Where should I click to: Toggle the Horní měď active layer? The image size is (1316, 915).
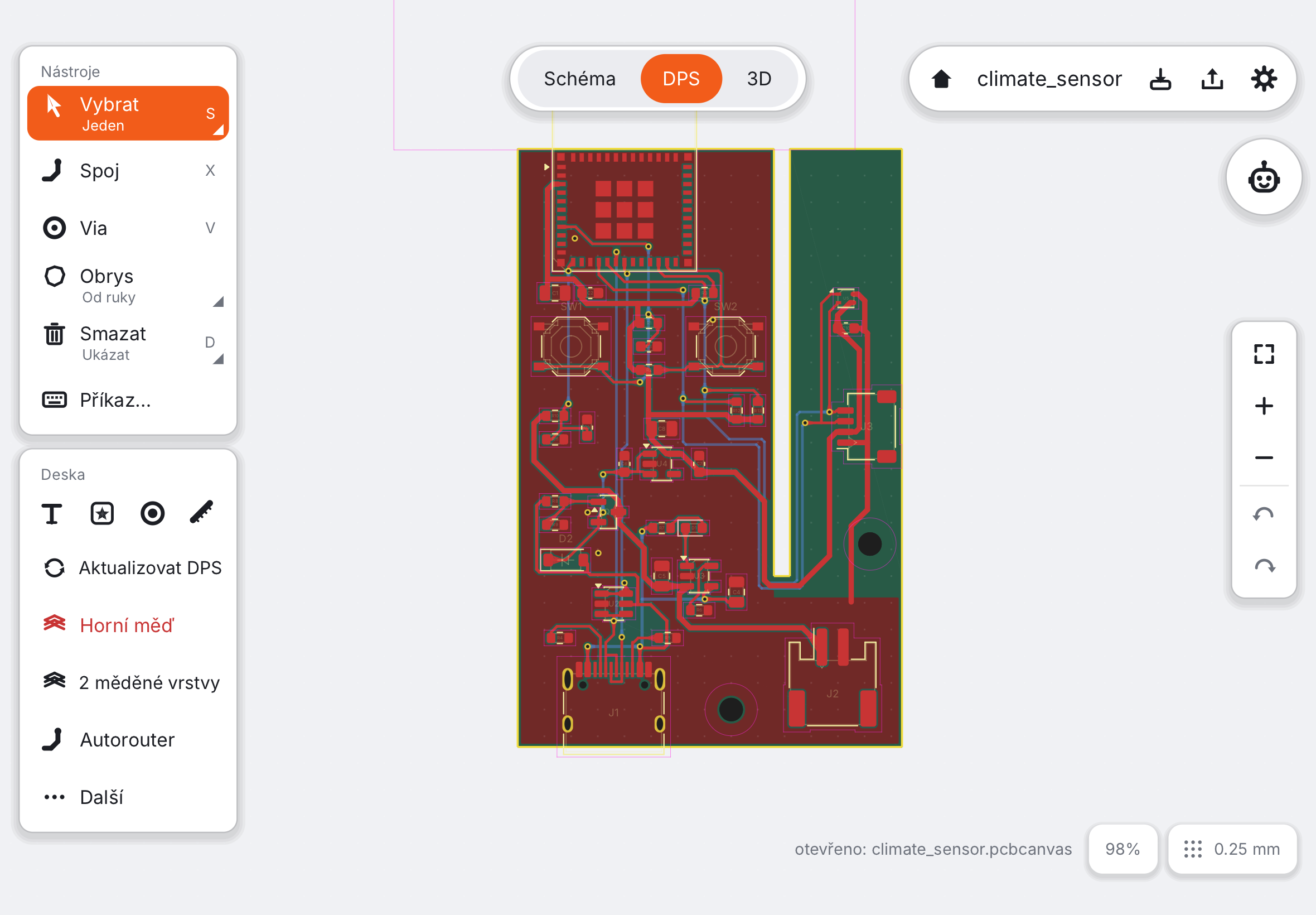click(x=128, y=625)
